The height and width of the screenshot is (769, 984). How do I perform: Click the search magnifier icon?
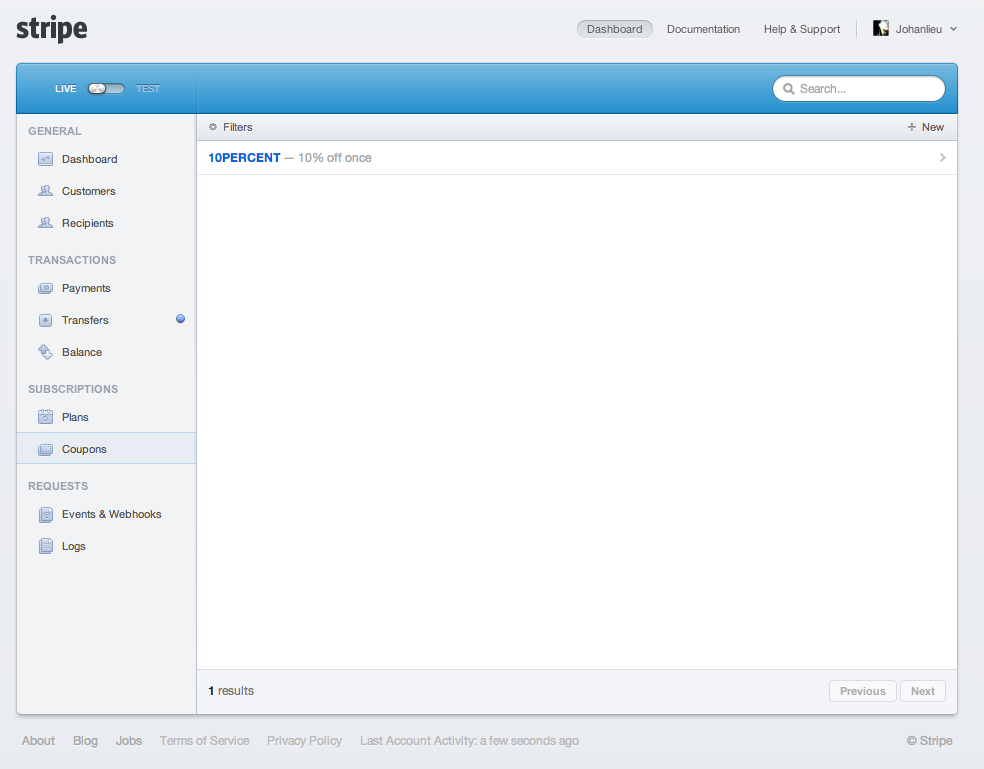coord(789,89)
